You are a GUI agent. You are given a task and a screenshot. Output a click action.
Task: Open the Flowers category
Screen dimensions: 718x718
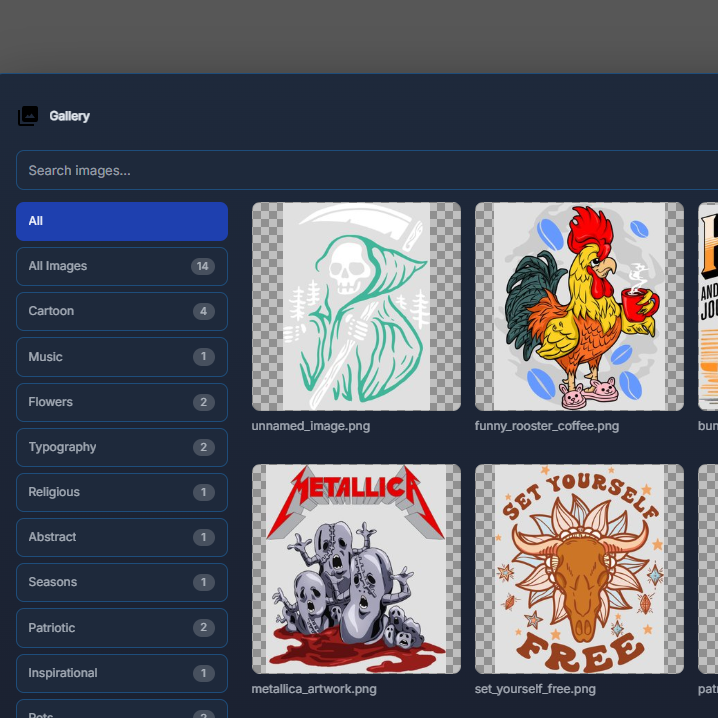click(x=122, y=402)
